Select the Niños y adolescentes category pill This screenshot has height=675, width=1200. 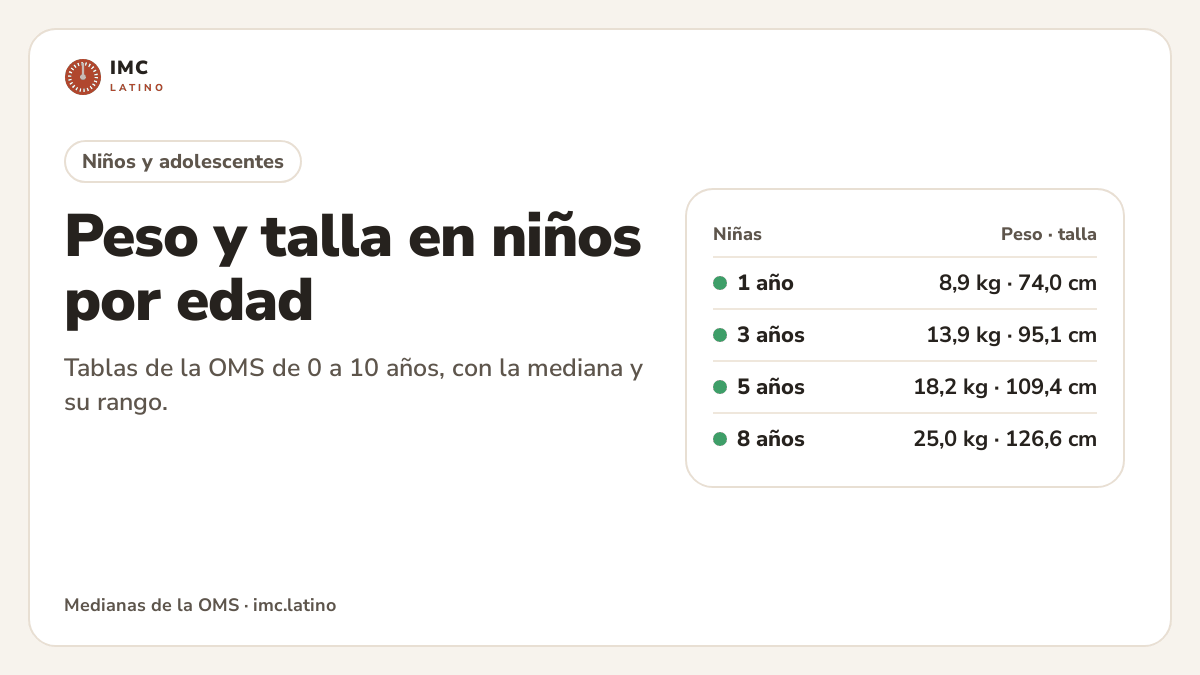point(183,161)
